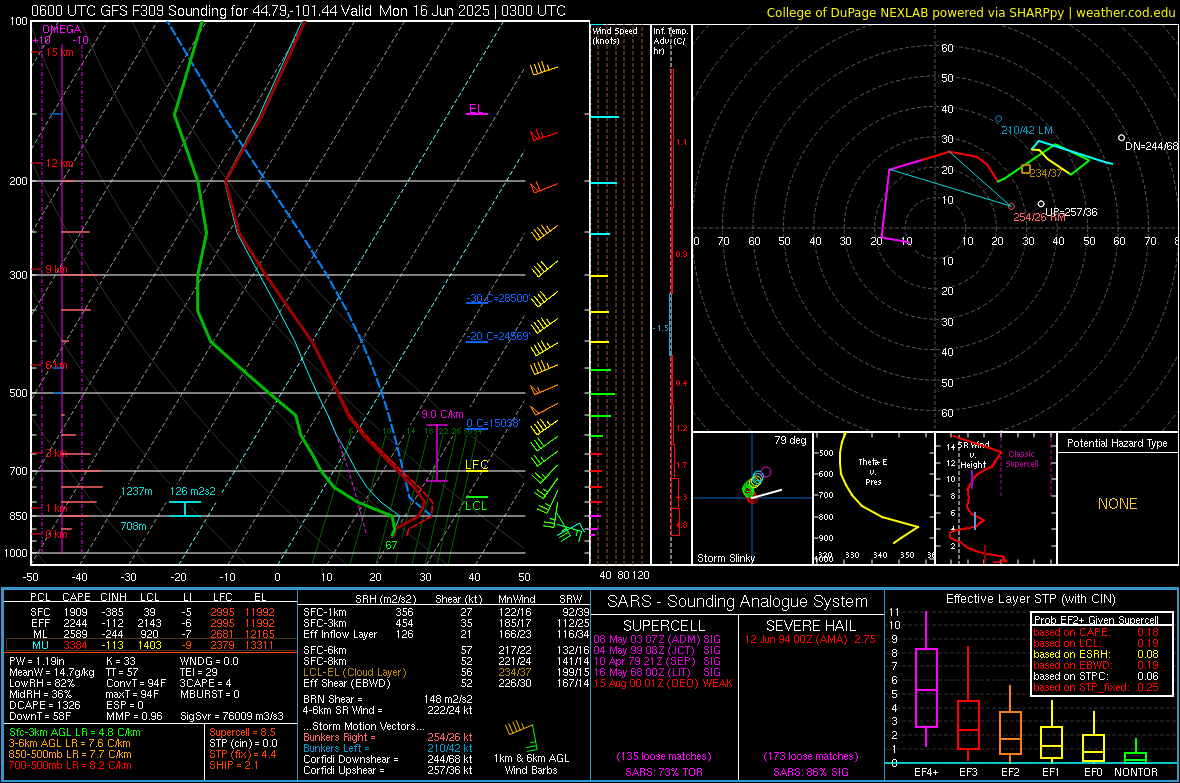
Task: Click the Bunkers Left = 210/42 kt line
Action: [388, 748]
